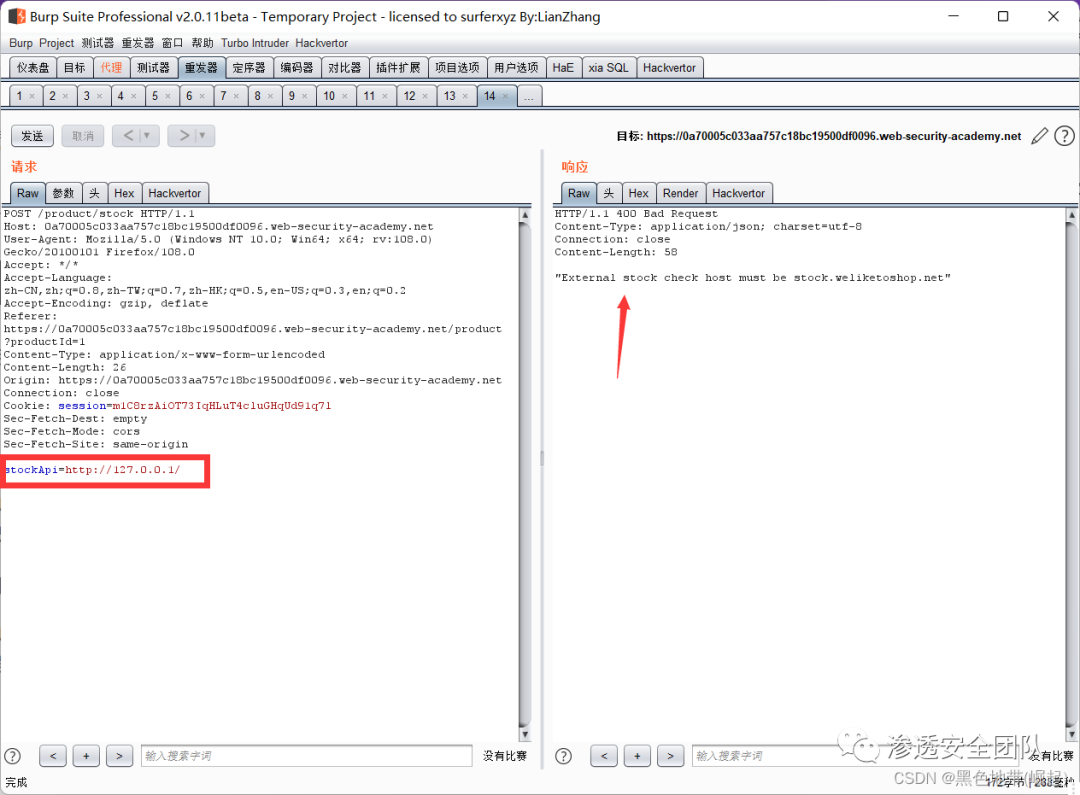Viewport: 1080px width, 795px height.
Task: Open forward history dropdown arrow
Action: tap(203, 136)
